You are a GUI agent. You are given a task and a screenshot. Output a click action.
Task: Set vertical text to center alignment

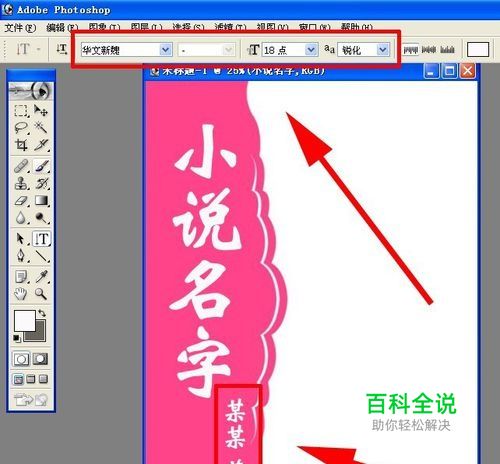(x=429, y=50)
